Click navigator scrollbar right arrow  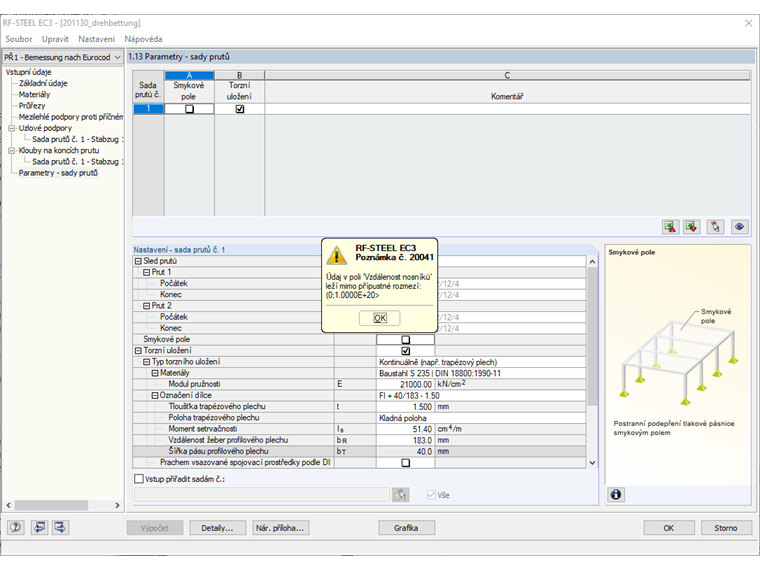click(x=117, y=505)
